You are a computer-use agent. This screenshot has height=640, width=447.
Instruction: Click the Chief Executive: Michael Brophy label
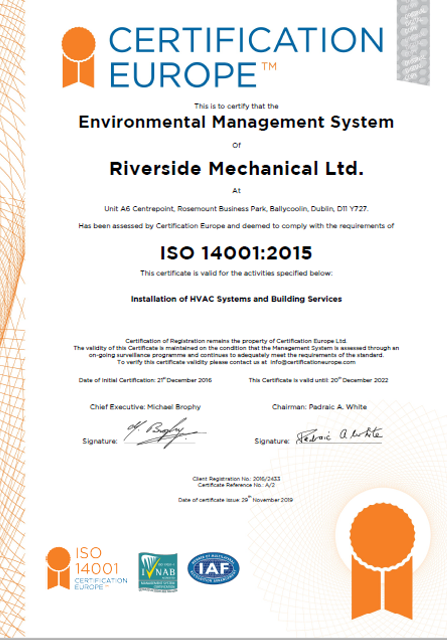pyautogui.click(x=145, y=407)
